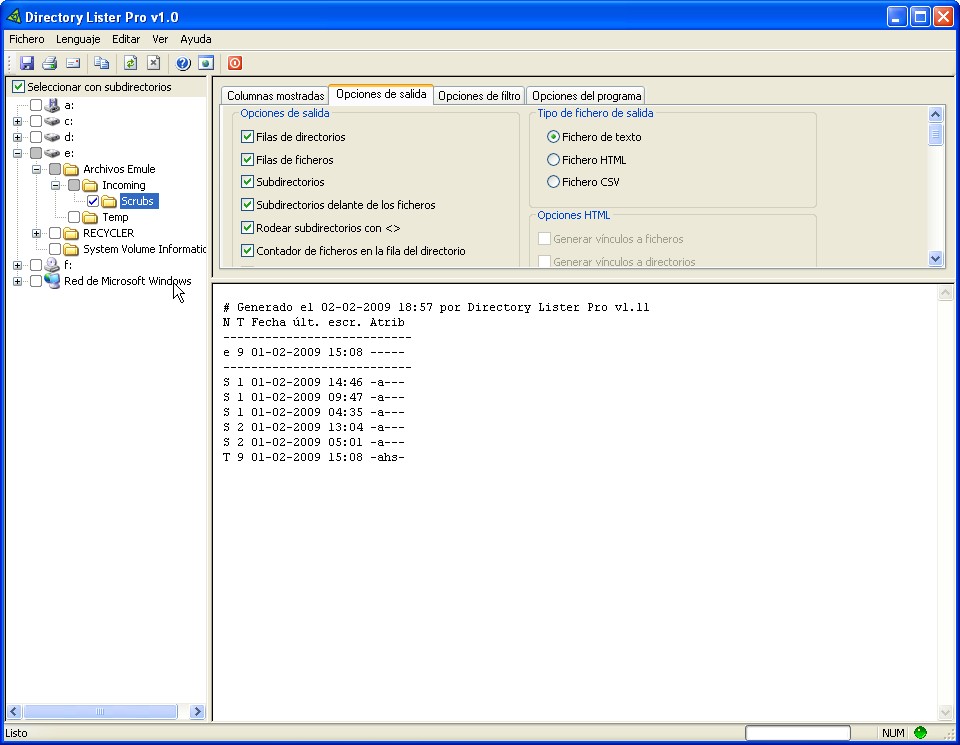
Task: Click the tree panel scroll left arrow
Action: [14, 711]
